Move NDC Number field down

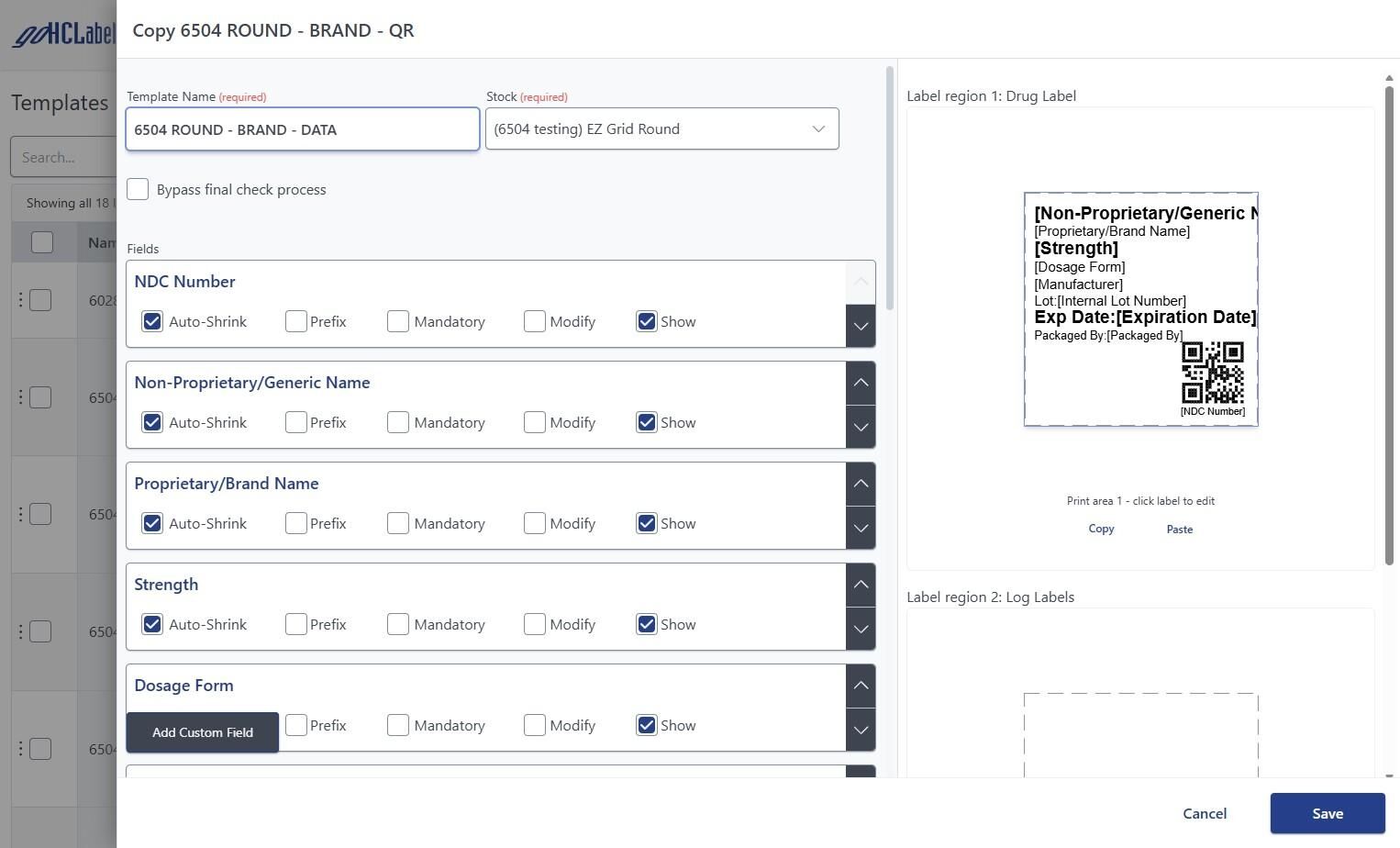click(861, 326)
